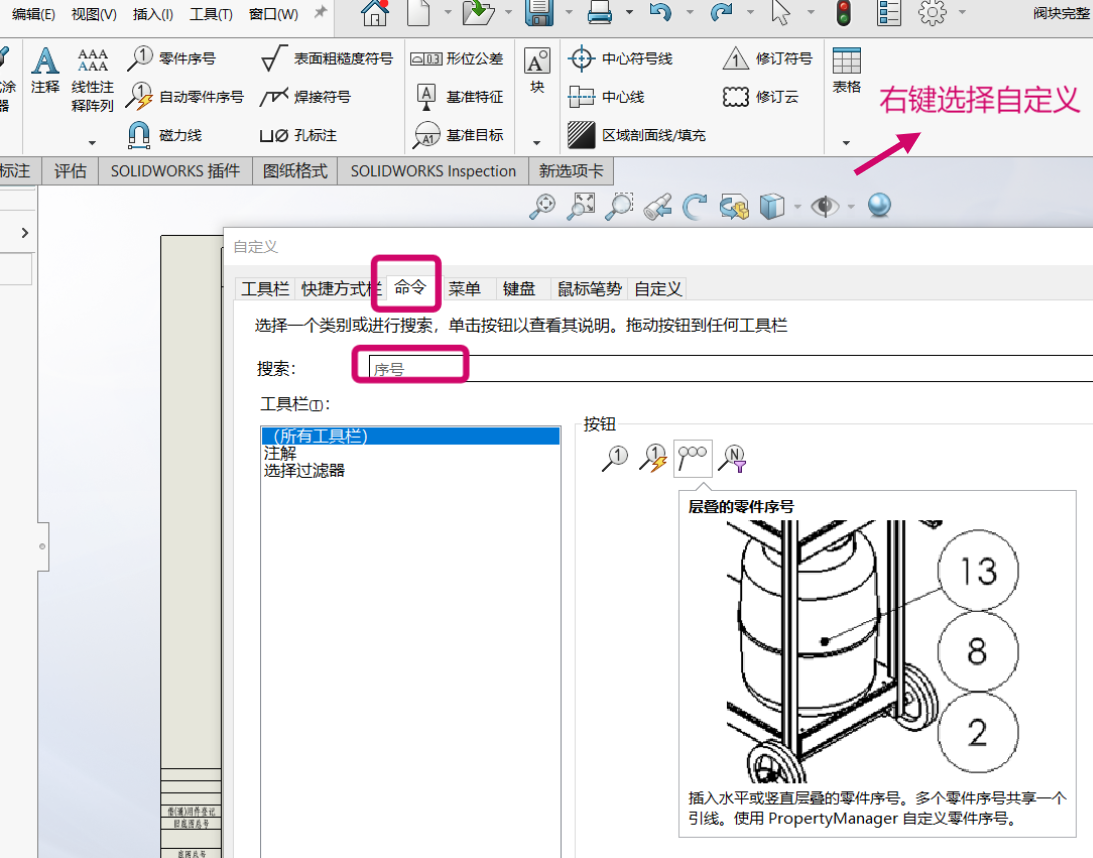Image resolution: width=1093 pixels, height=858 pixels.
Task: Pin the menu bar with pushpin
Action: [x=321, y=12]
